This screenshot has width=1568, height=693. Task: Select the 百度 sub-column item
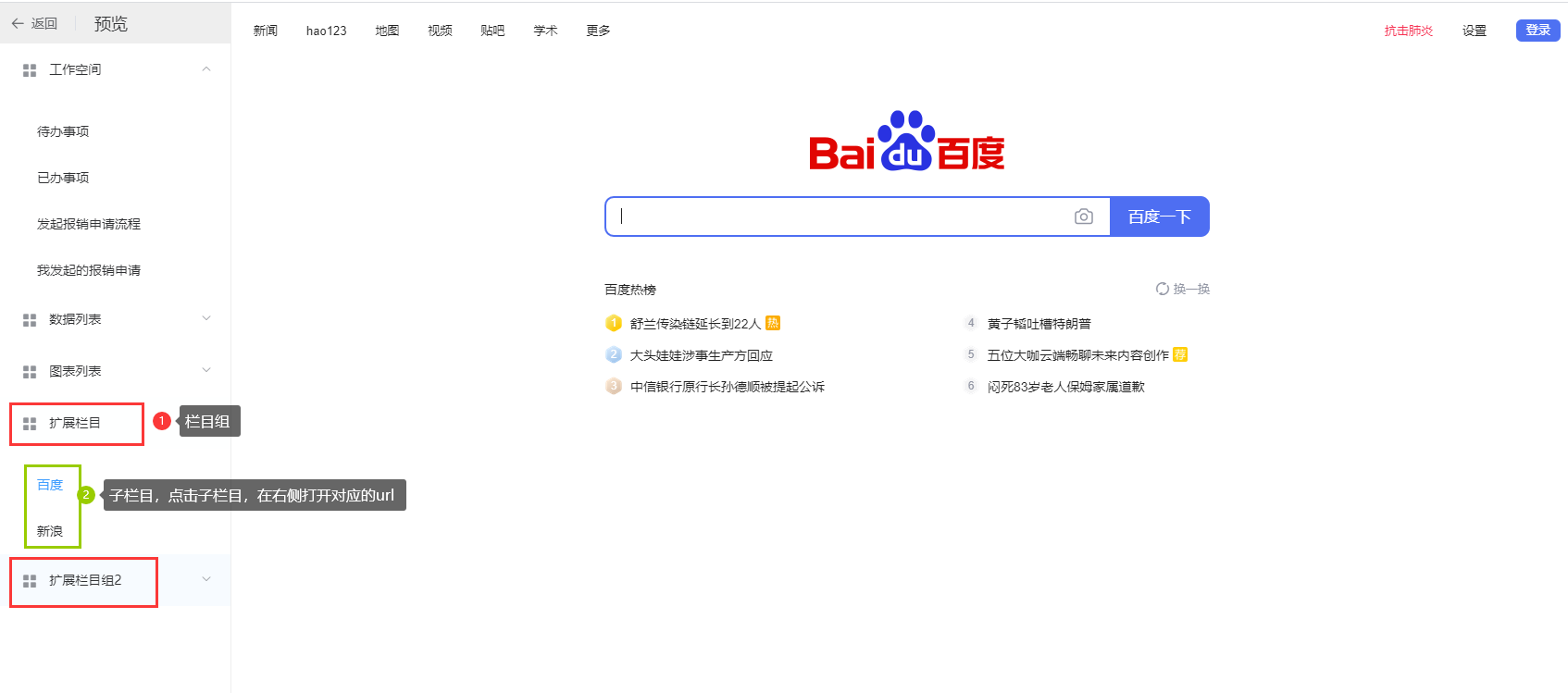(50, 485)
